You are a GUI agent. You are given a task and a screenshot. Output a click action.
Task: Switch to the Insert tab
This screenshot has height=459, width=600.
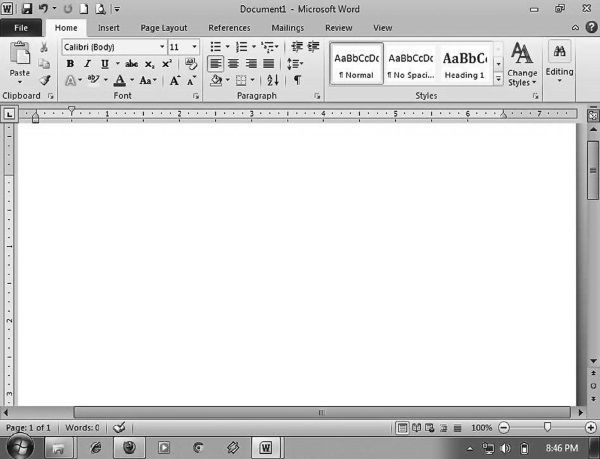[x=108, y=28]
